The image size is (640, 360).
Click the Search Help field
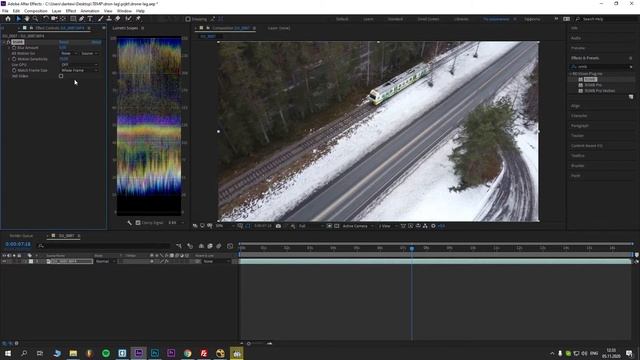click(607, 19)
